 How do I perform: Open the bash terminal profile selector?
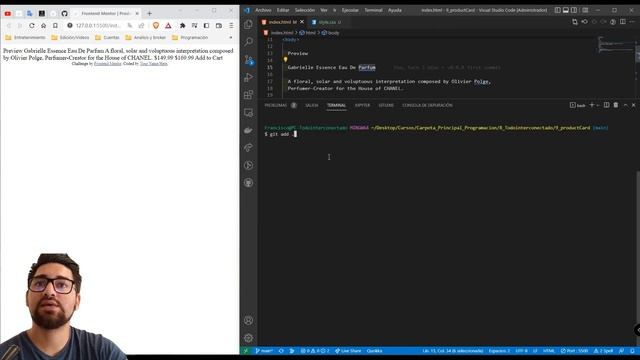tap(578, 105)
